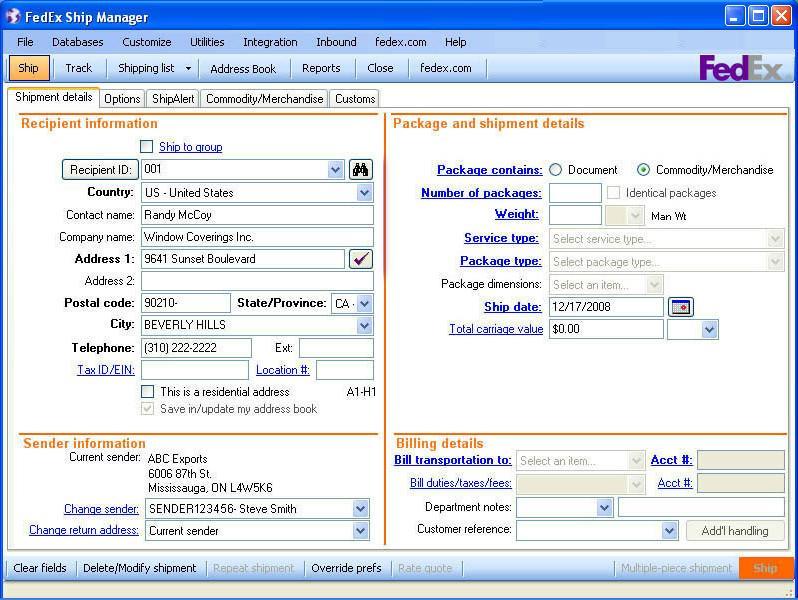
Task: Expand the Change sender dropdown
Action: pos(361,509)
